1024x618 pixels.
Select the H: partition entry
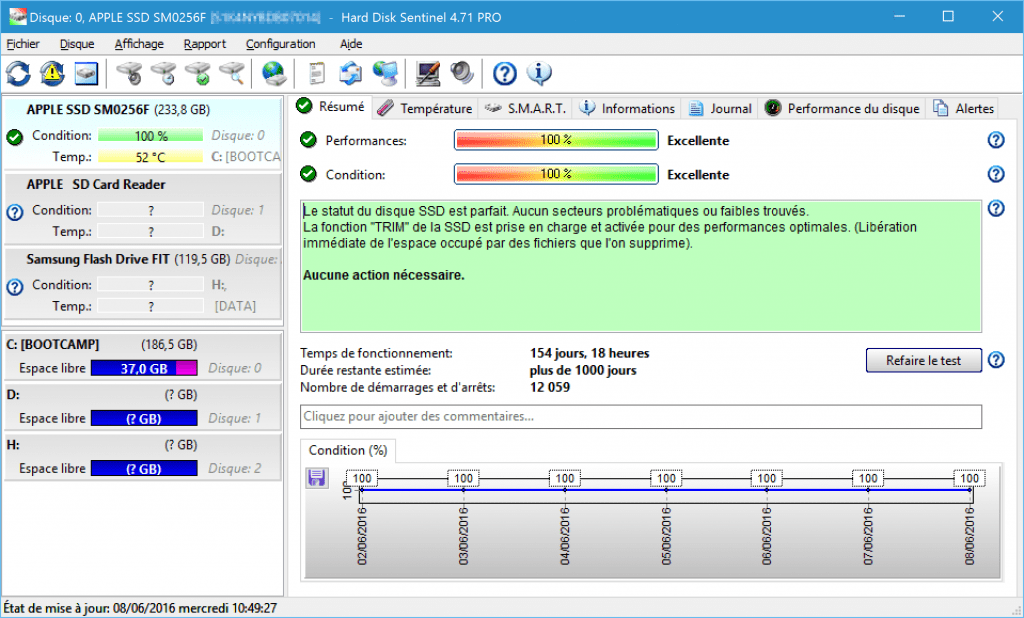pyautogui.click(x=143, y=457)
